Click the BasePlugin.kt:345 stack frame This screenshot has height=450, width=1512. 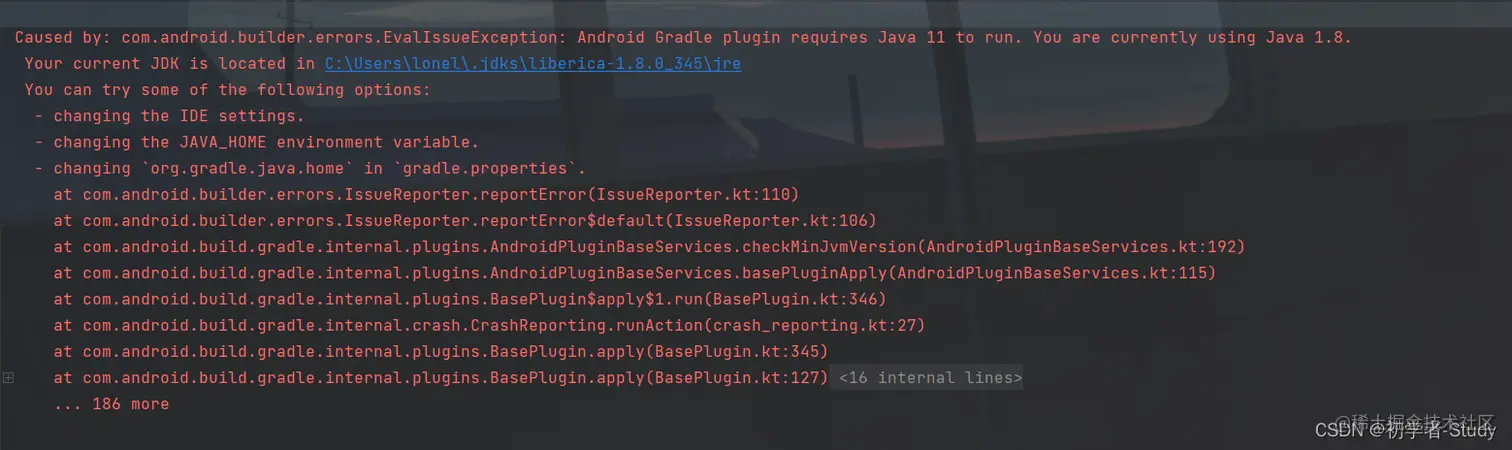[x=441, y=352]
